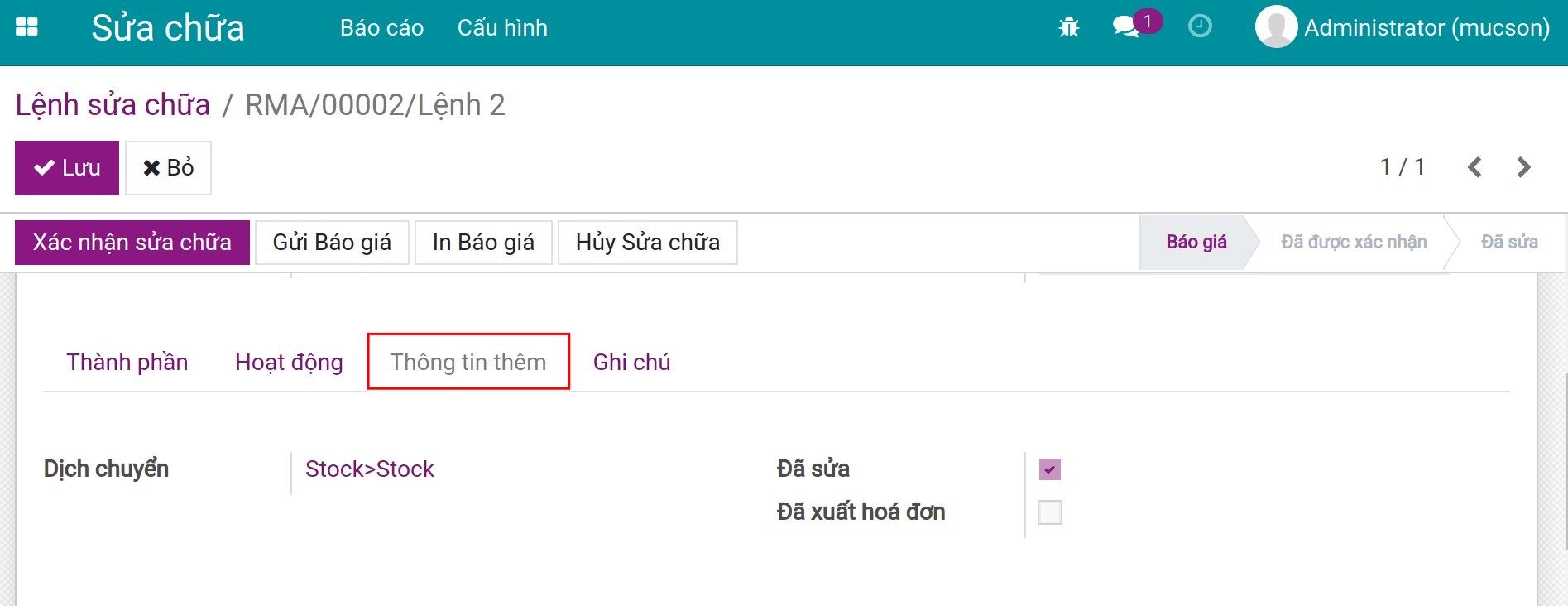Viewport: 1568px width, 606px height.
Task: Toggle the Đã xuất hoá đơn checkbox
Action: (1050, 512)
